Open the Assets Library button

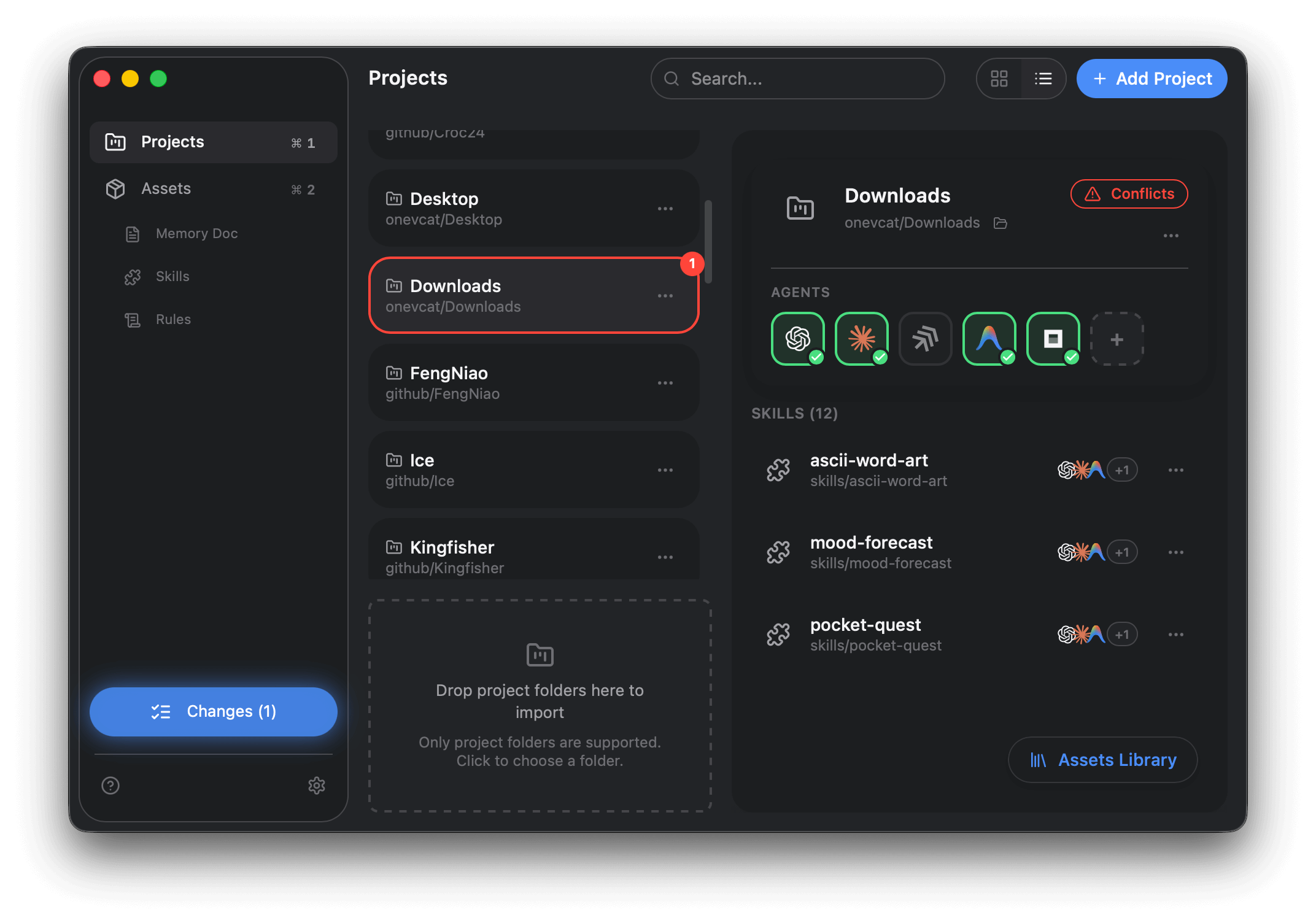coord(1102,760)
